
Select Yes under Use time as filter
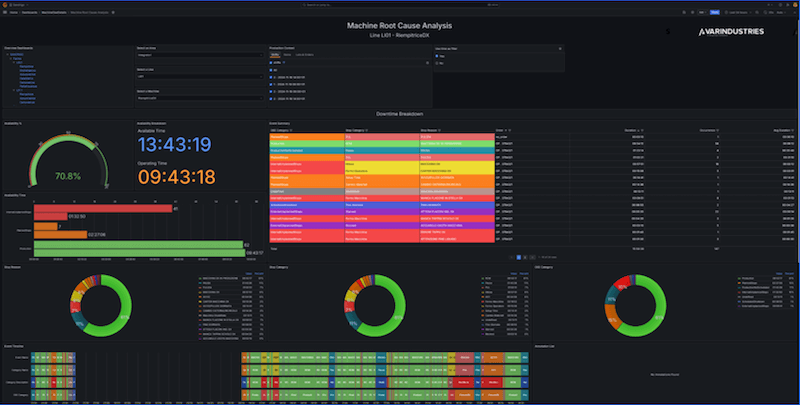pos(438,56)
